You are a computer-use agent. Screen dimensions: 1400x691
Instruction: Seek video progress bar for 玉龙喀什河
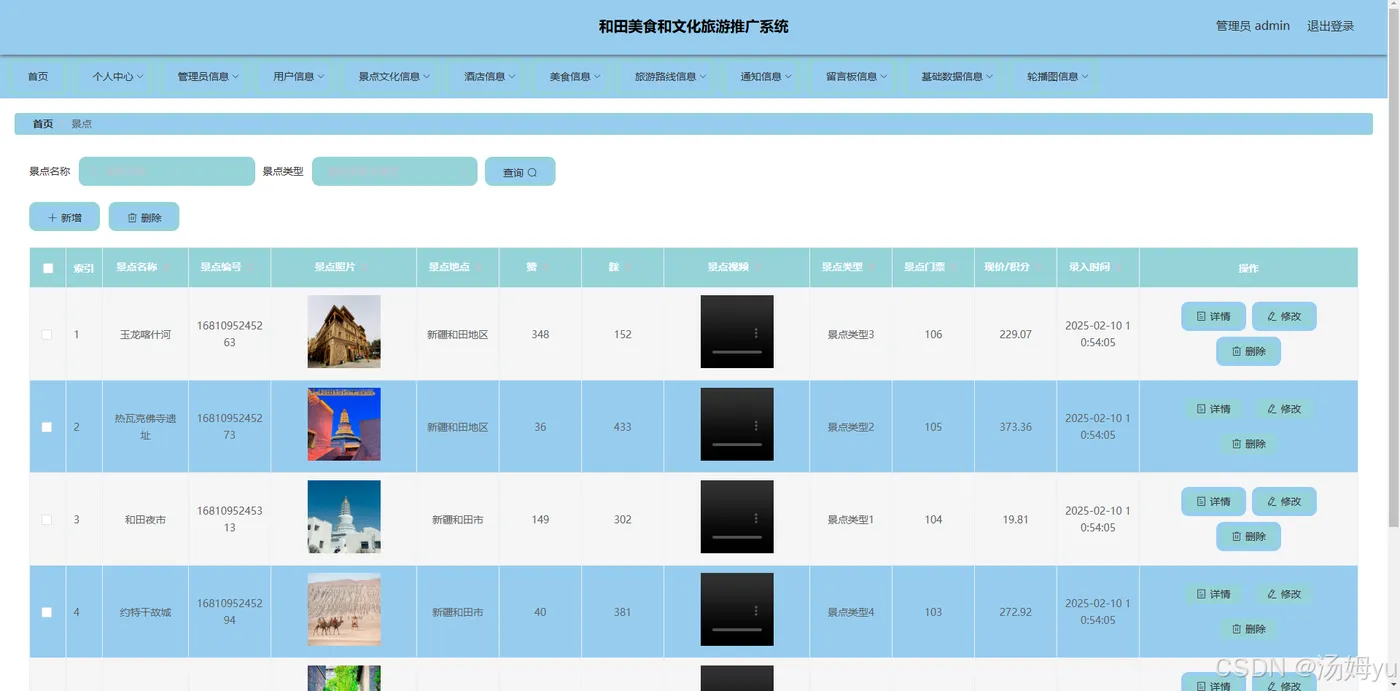(x=737, y=352)
